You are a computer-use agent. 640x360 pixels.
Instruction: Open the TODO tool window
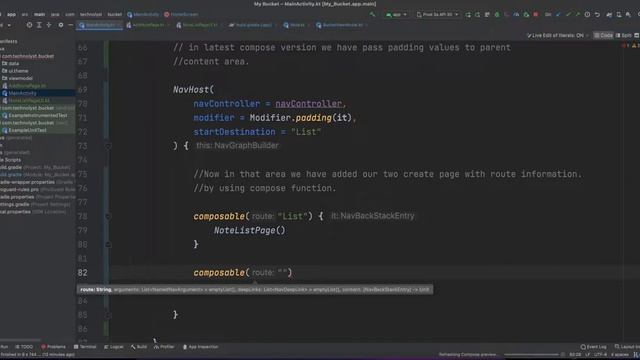(24, 347)
